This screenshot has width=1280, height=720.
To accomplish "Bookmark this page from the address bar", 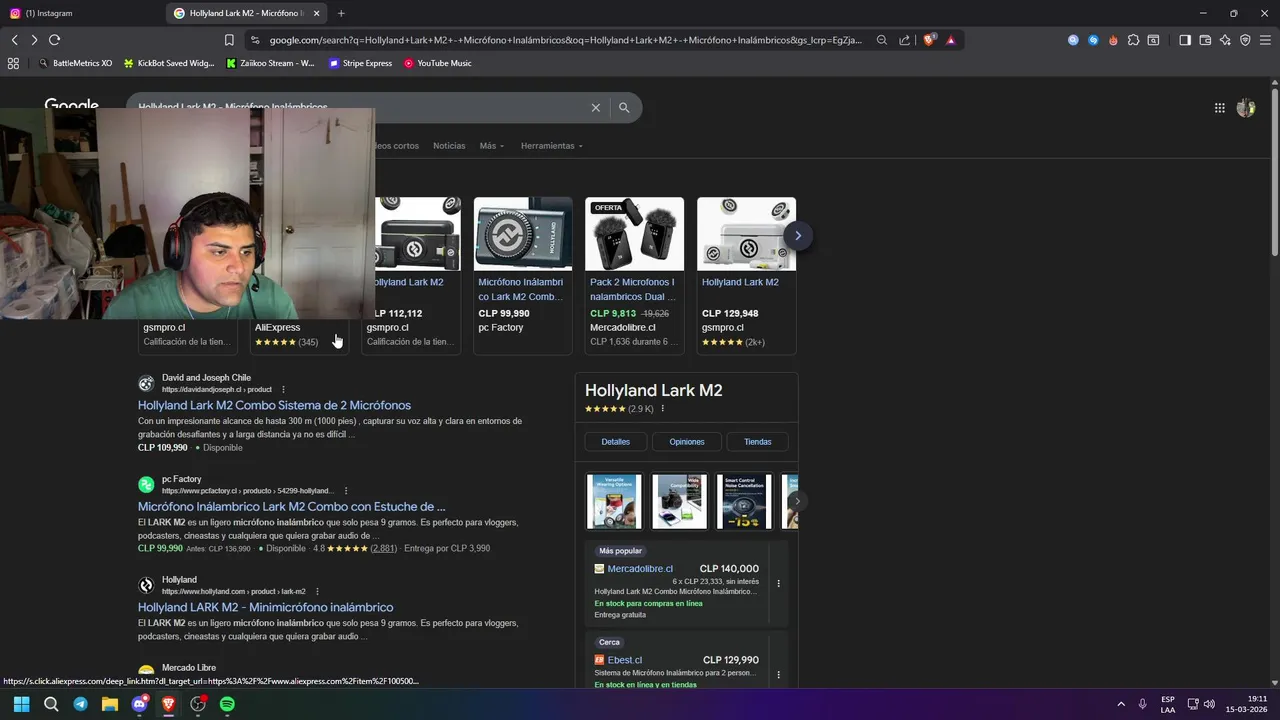I will [x=229, y=40].
